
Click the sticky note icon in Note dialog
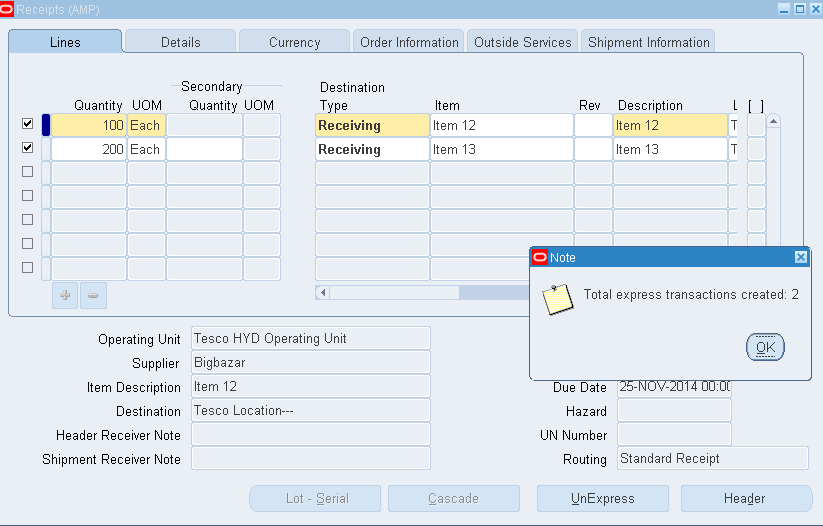click(557, 300)
